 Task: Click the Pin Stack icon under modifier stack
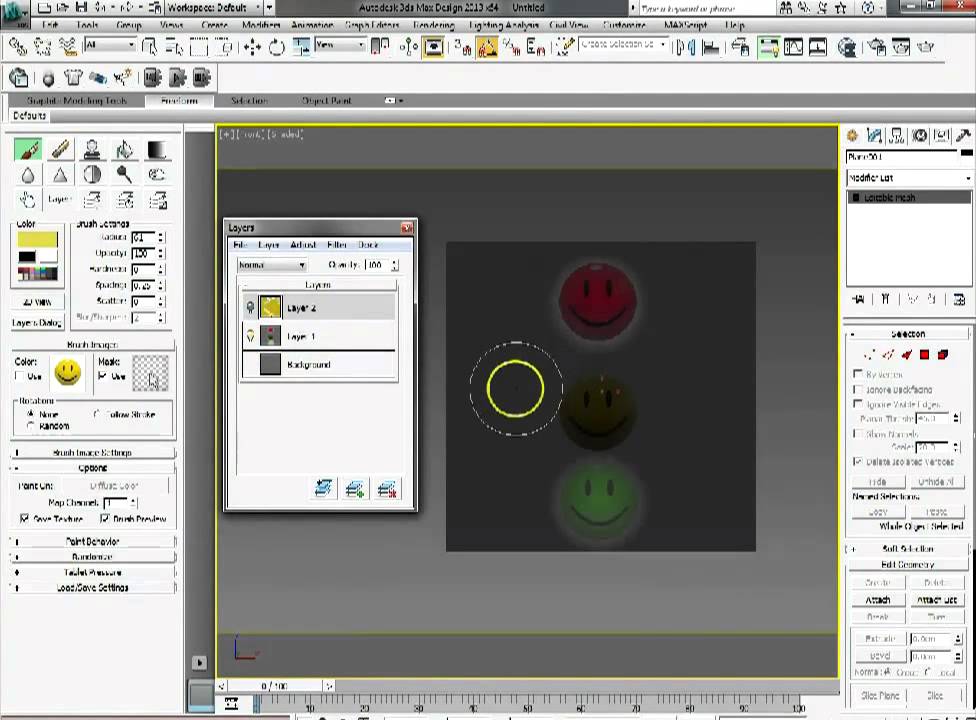(858, 299)
